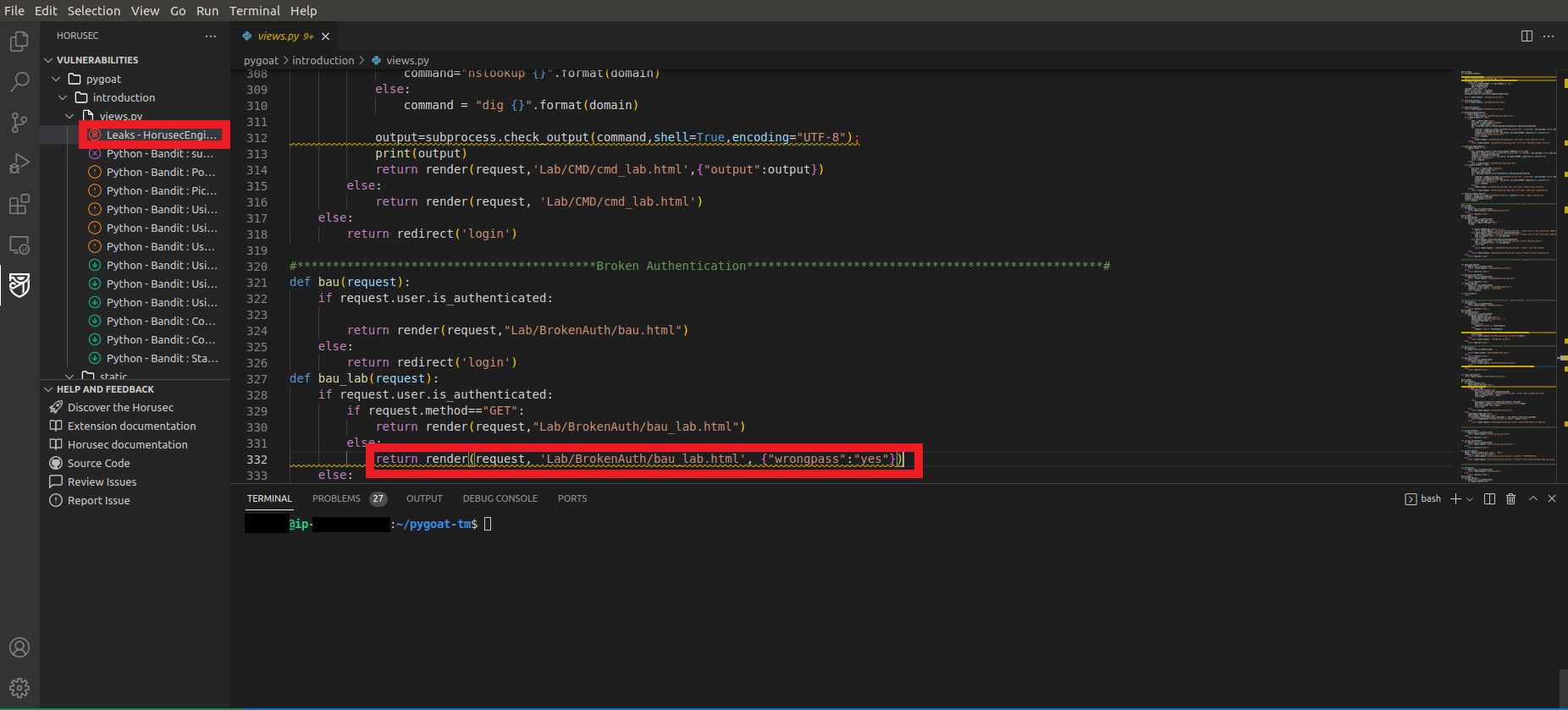Click line number 321 in gutter
This screenshot has height=710, width=1568.
point(257,282)
